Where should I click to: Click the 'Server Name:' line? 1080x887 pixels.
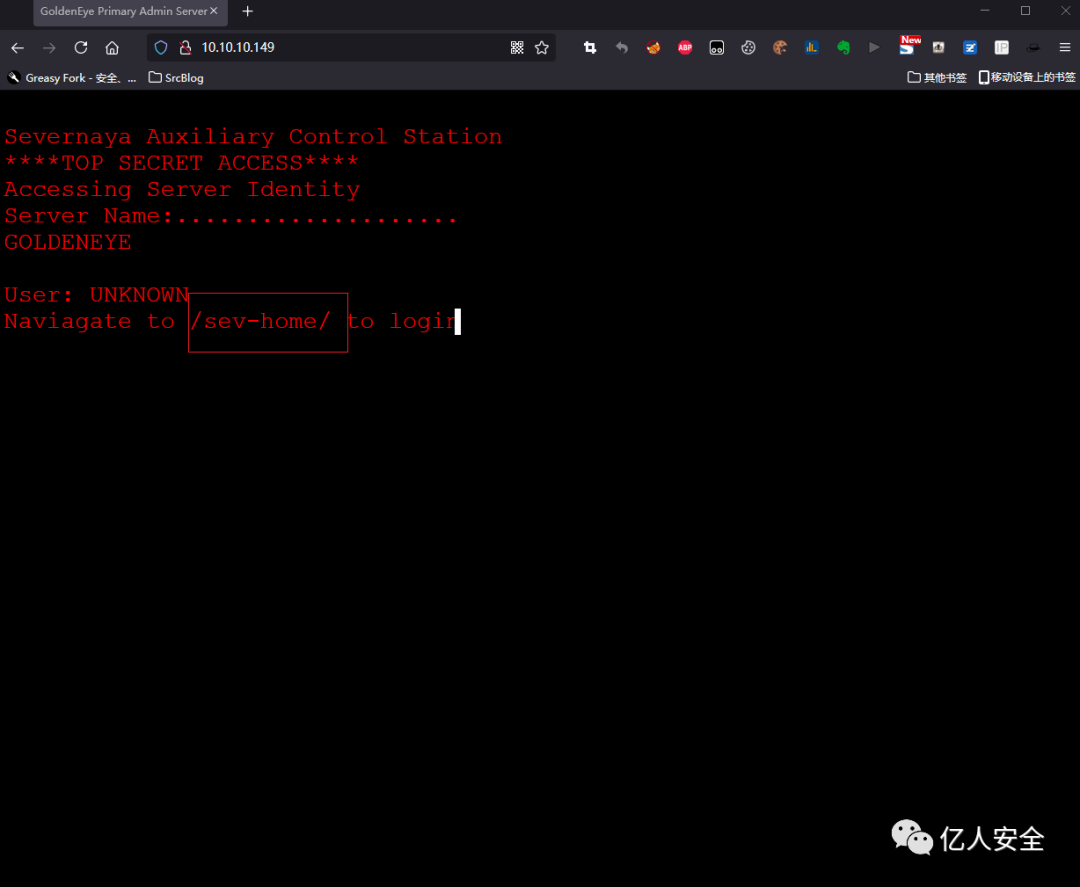click(230, 216)
